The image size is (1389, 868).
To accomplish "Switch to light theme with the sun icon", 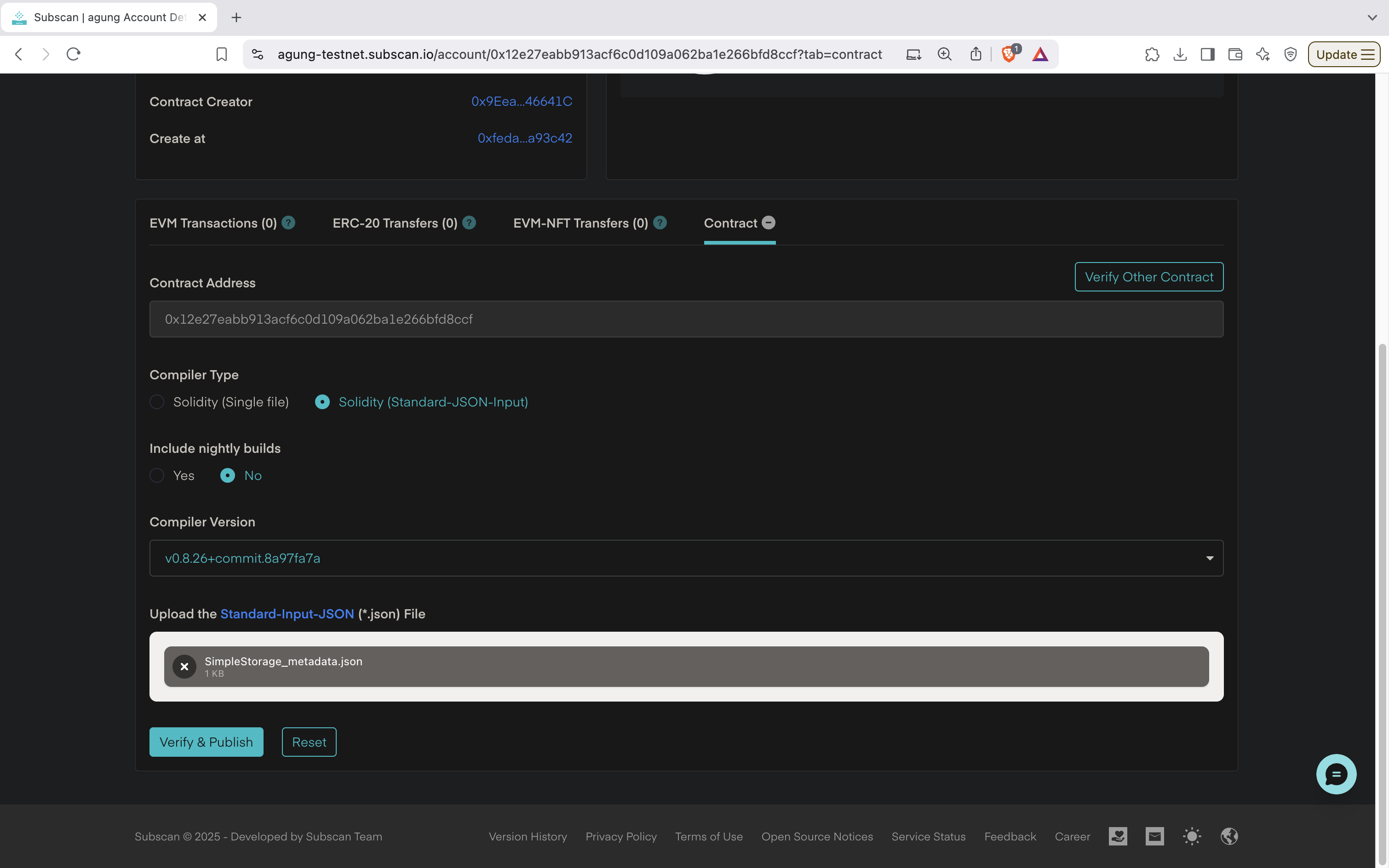I will point(1192,836).
